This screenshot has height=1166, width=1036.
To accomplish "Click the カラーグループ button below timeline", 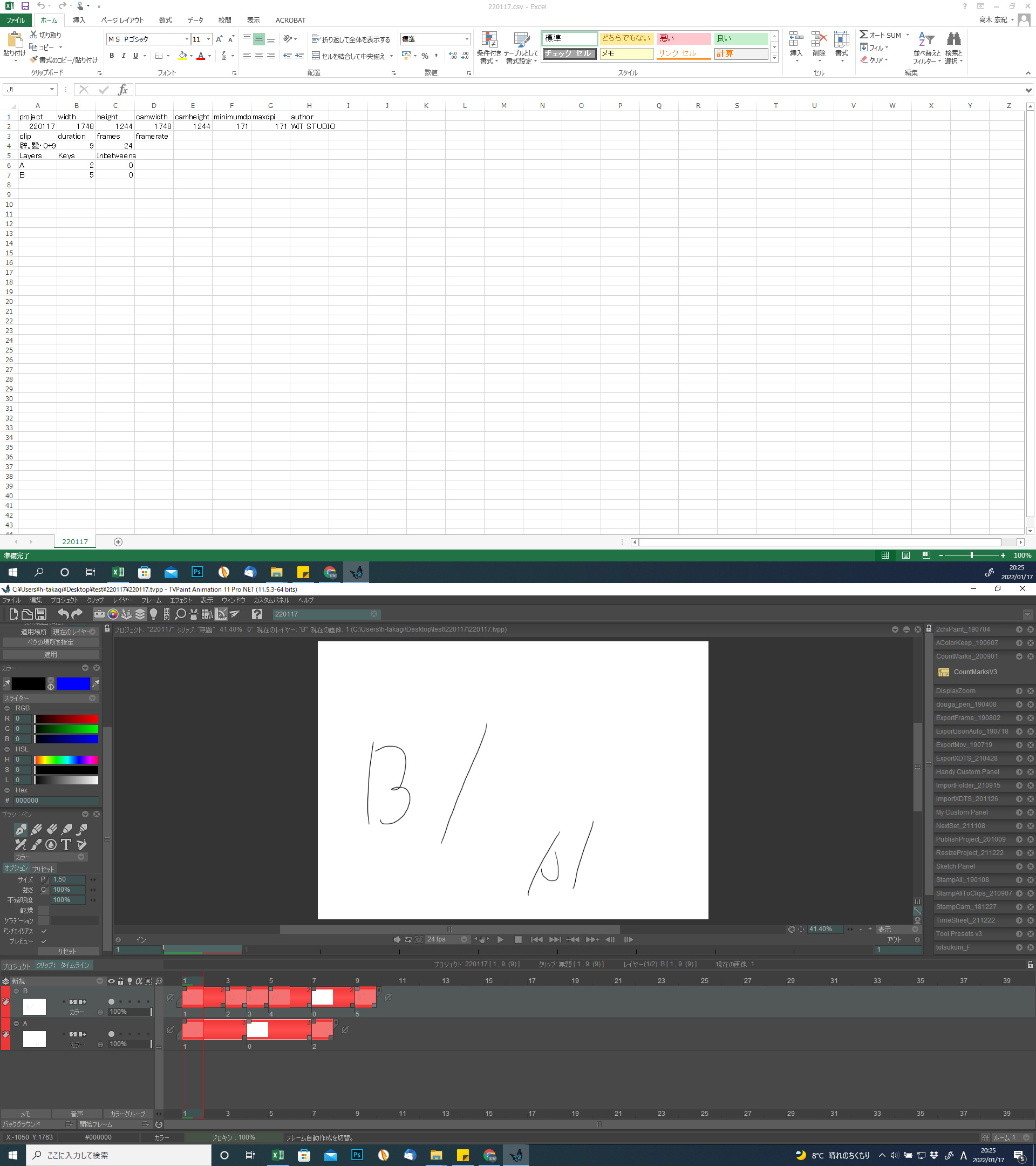I will click(x=127, y=1114).
